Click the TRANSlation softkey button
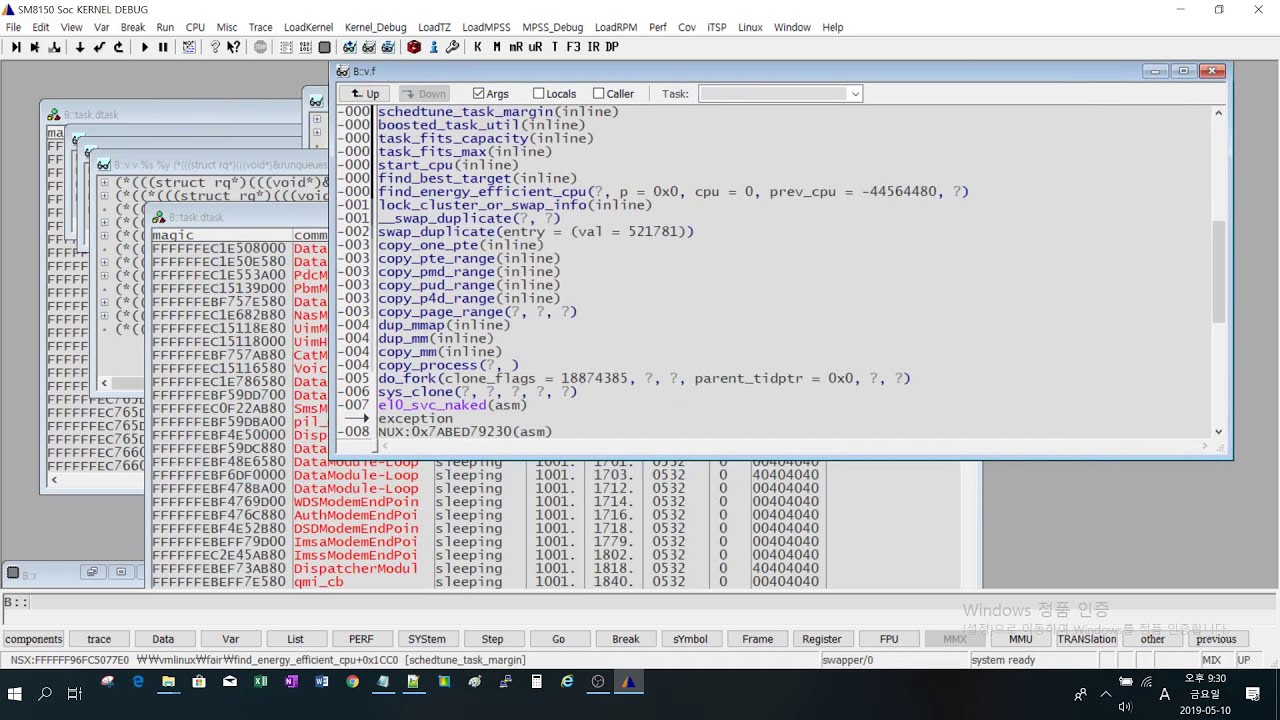The width and height of the screenshot is (1280, 720). [1087, 639]
